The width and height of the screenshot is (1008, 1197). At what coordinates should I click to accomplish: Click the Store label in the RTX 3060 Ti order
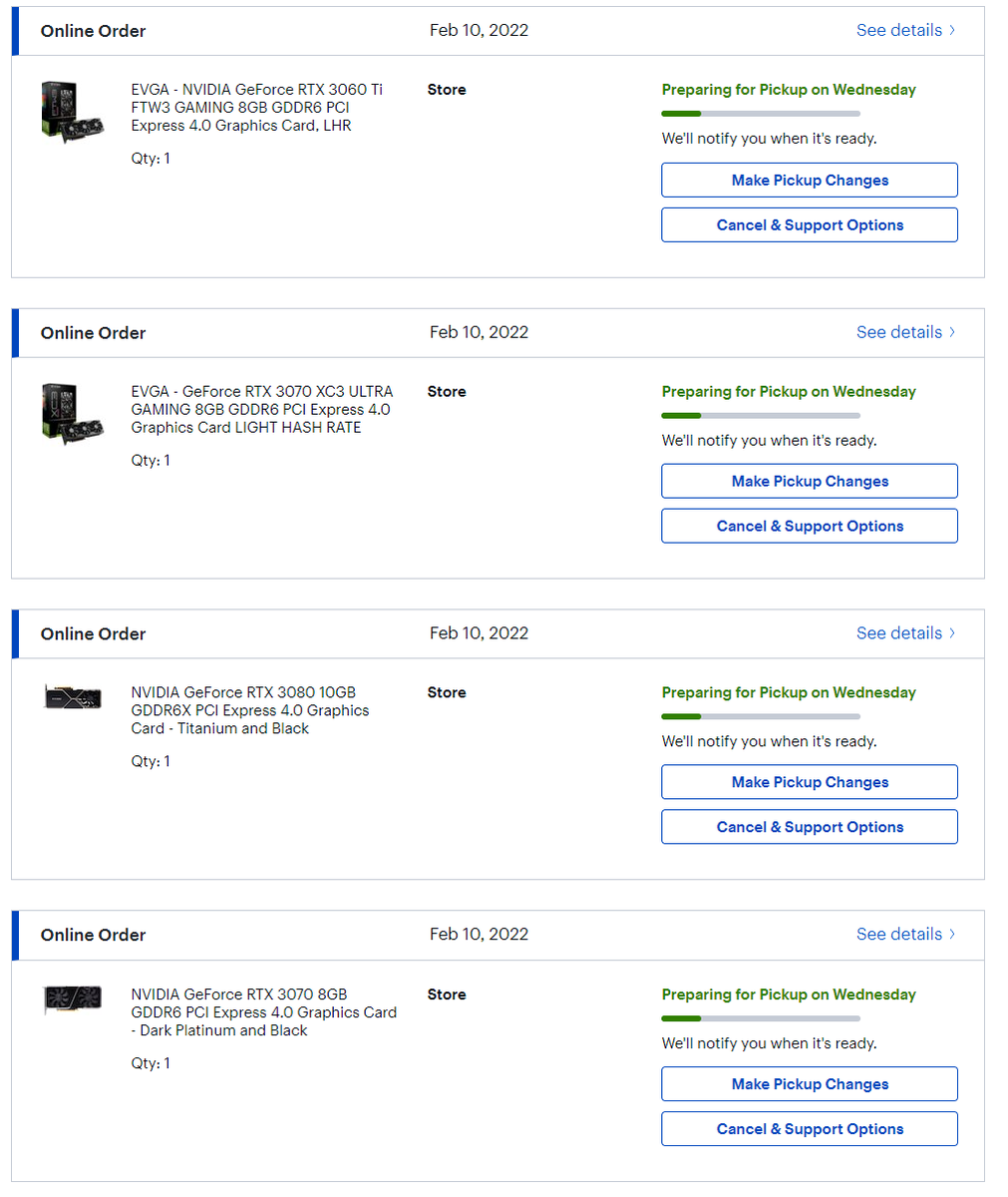click(447, 90)
